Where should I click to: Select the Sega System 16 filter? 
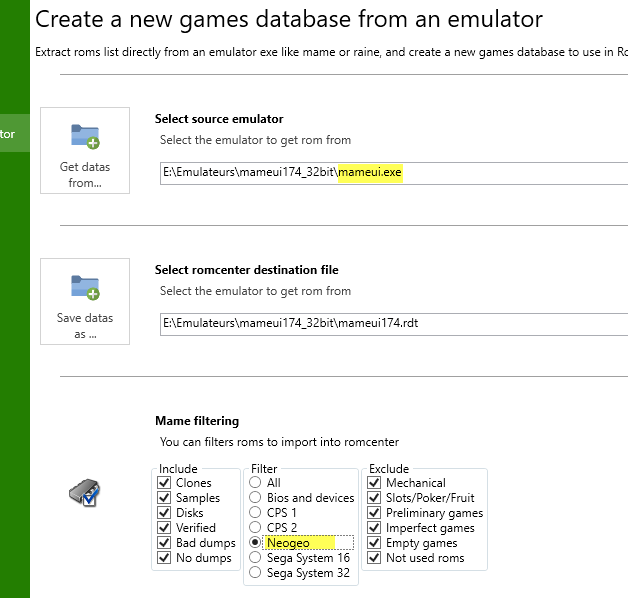(x=255, y=557)
